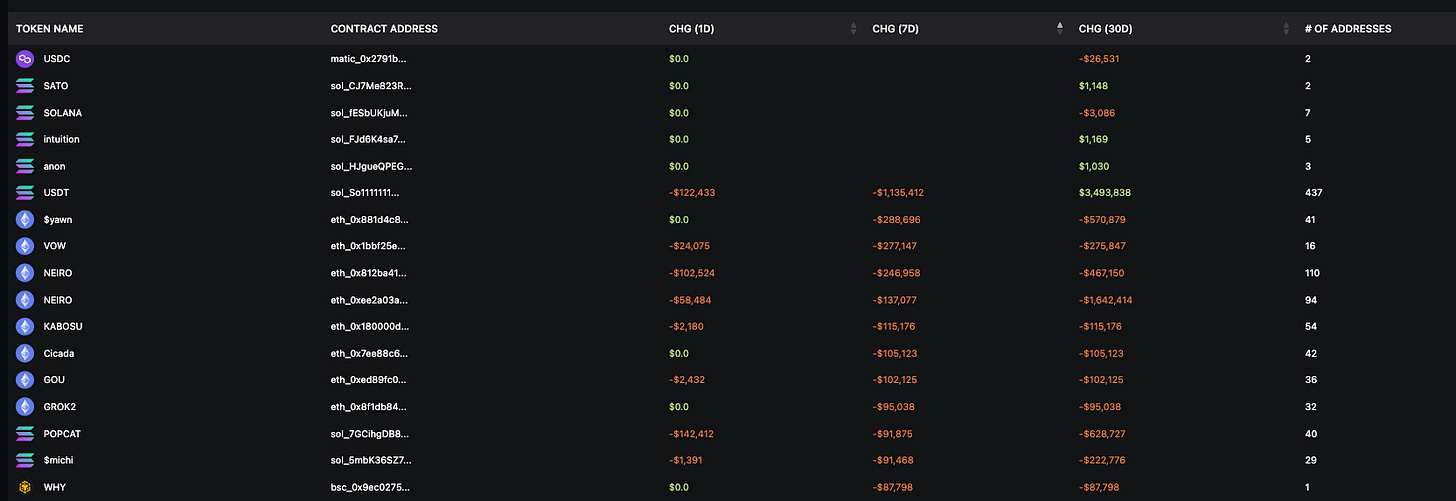1456x501 pixels.
Task: Open contract address matic_0x2791b...
Action: [369, 59]
